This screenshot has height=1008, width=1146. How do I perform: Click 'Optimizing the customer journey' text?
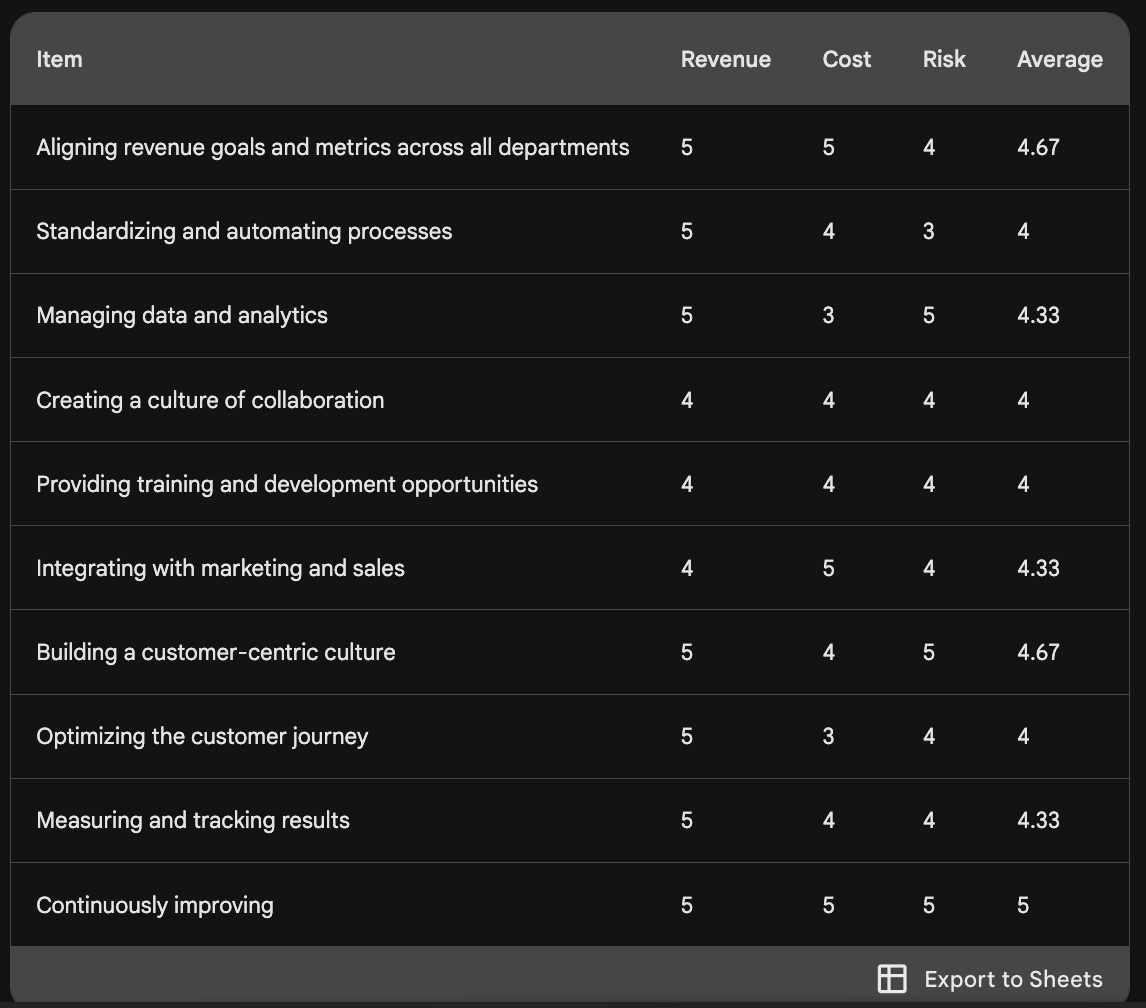[x=202, y=736]
